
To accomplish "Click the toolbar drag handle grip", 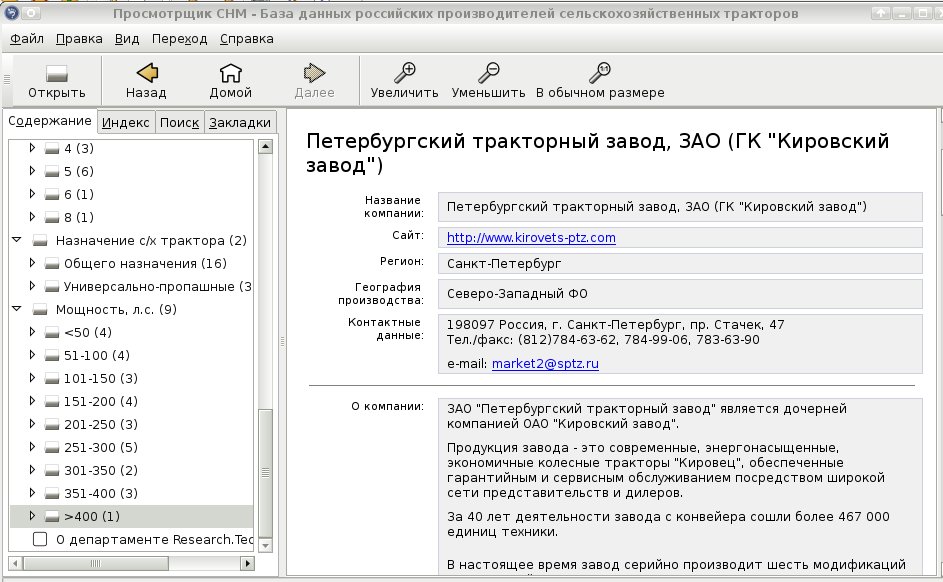I will (x=7, y=79).
